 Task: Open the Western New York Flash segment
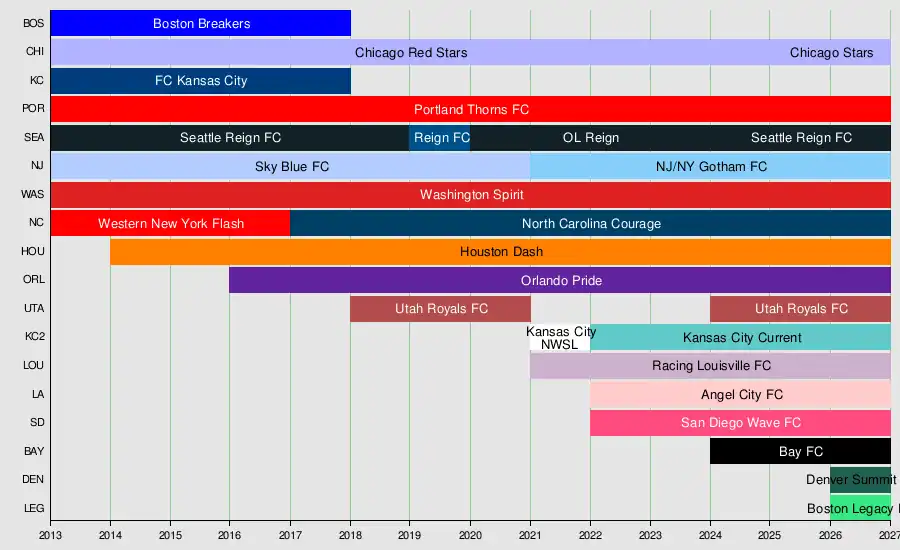pos(170,223)
